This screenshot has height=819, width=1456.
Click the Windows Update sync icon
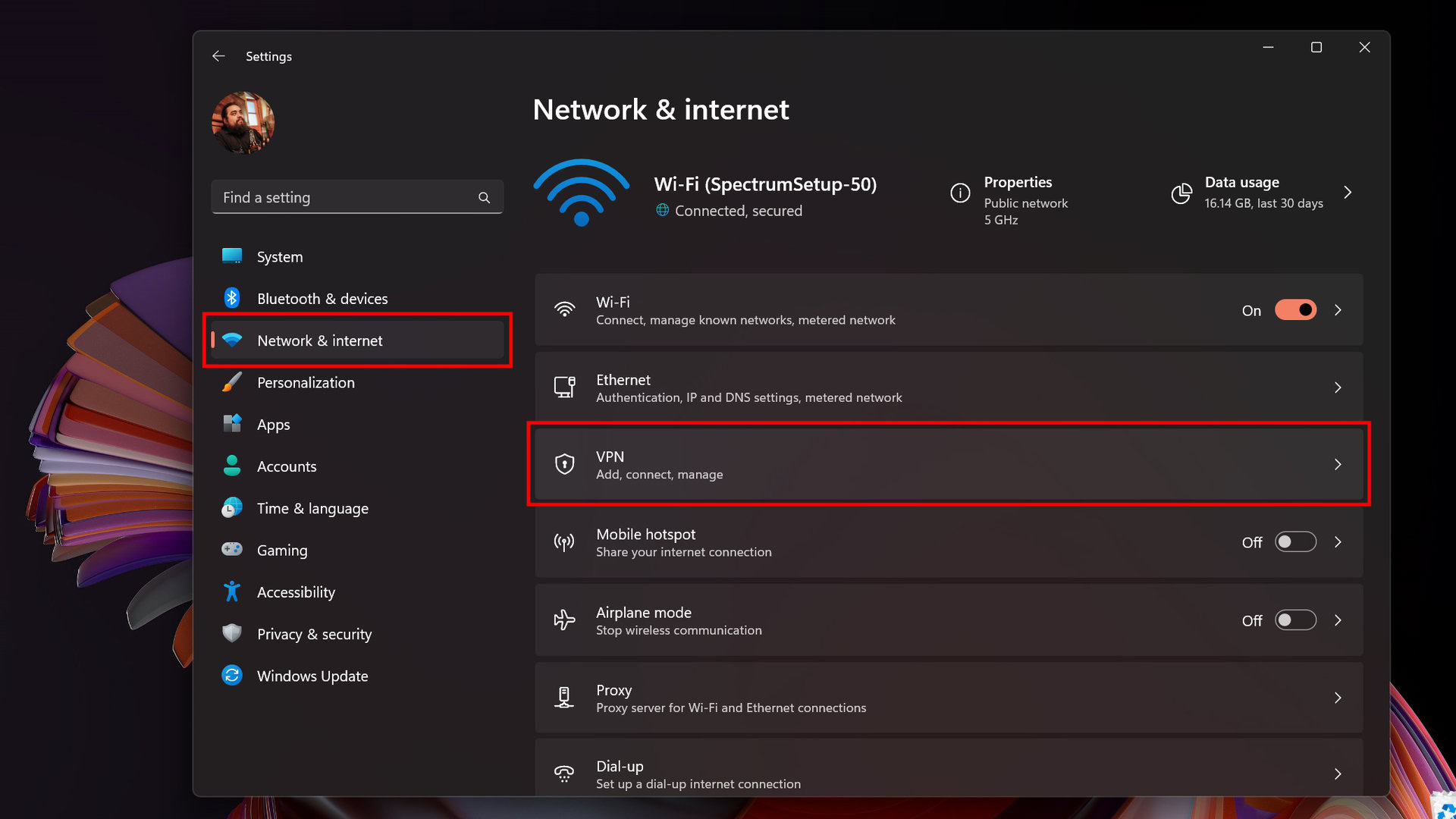[232, 675]
